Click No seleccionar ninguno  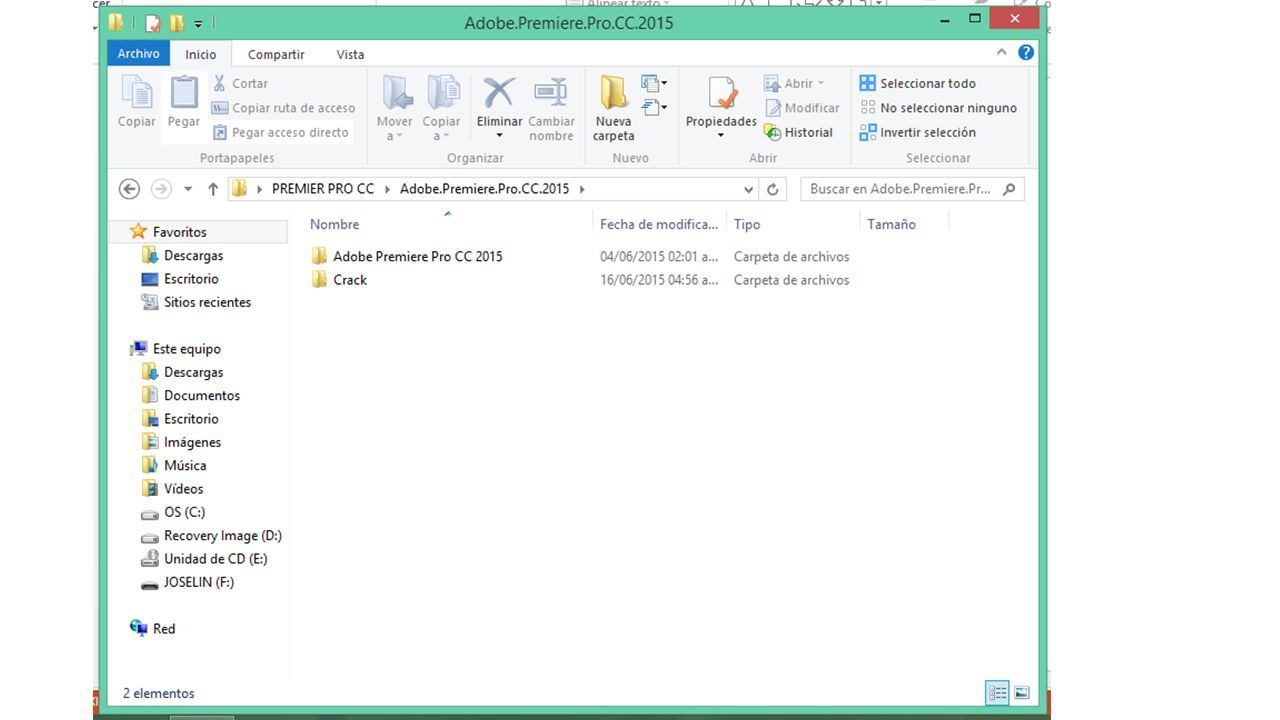point(938,108)
